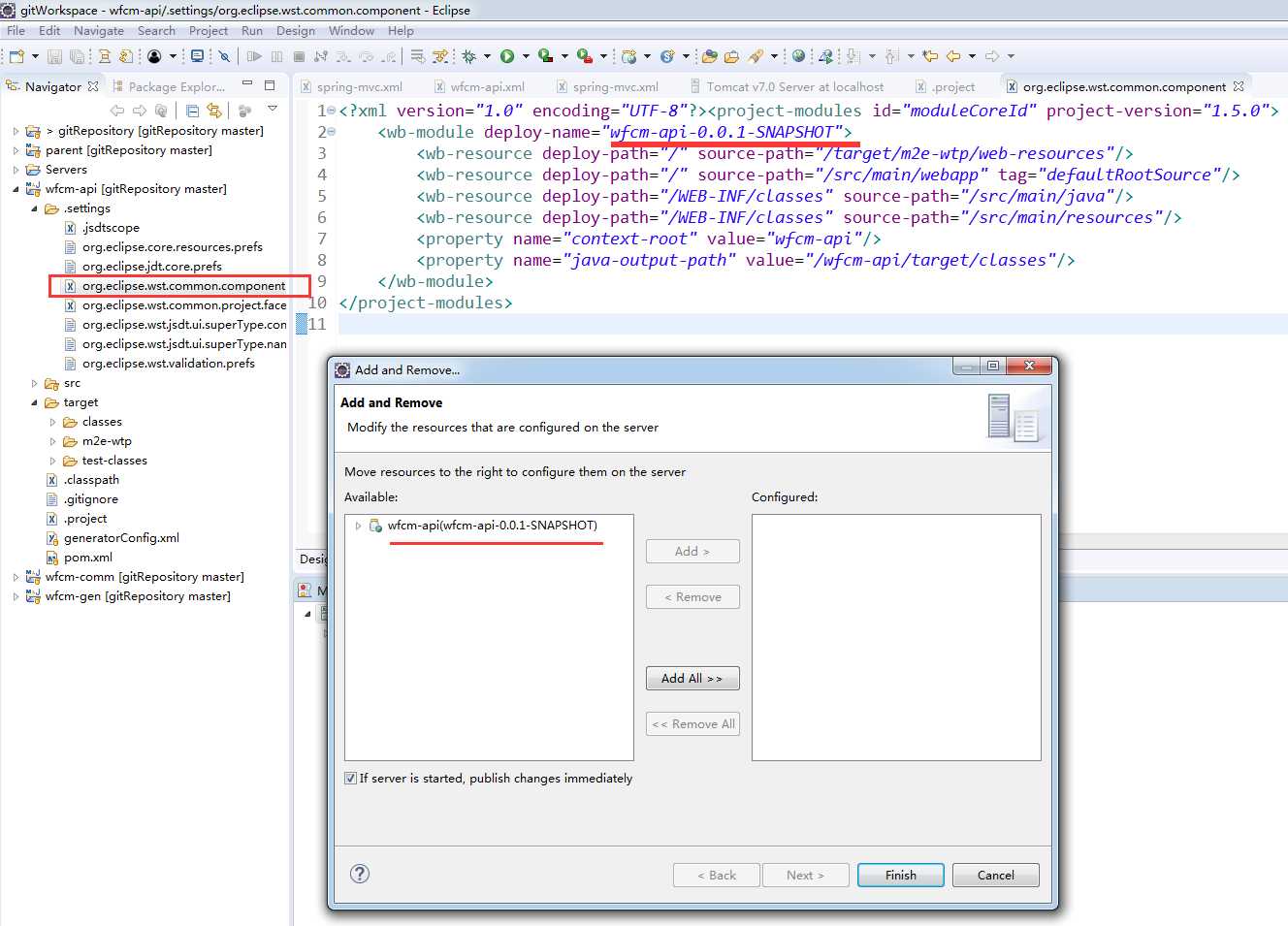Click the Finish button
The width and height of the screenshot is (1288, 926).
tap(901, 875)
